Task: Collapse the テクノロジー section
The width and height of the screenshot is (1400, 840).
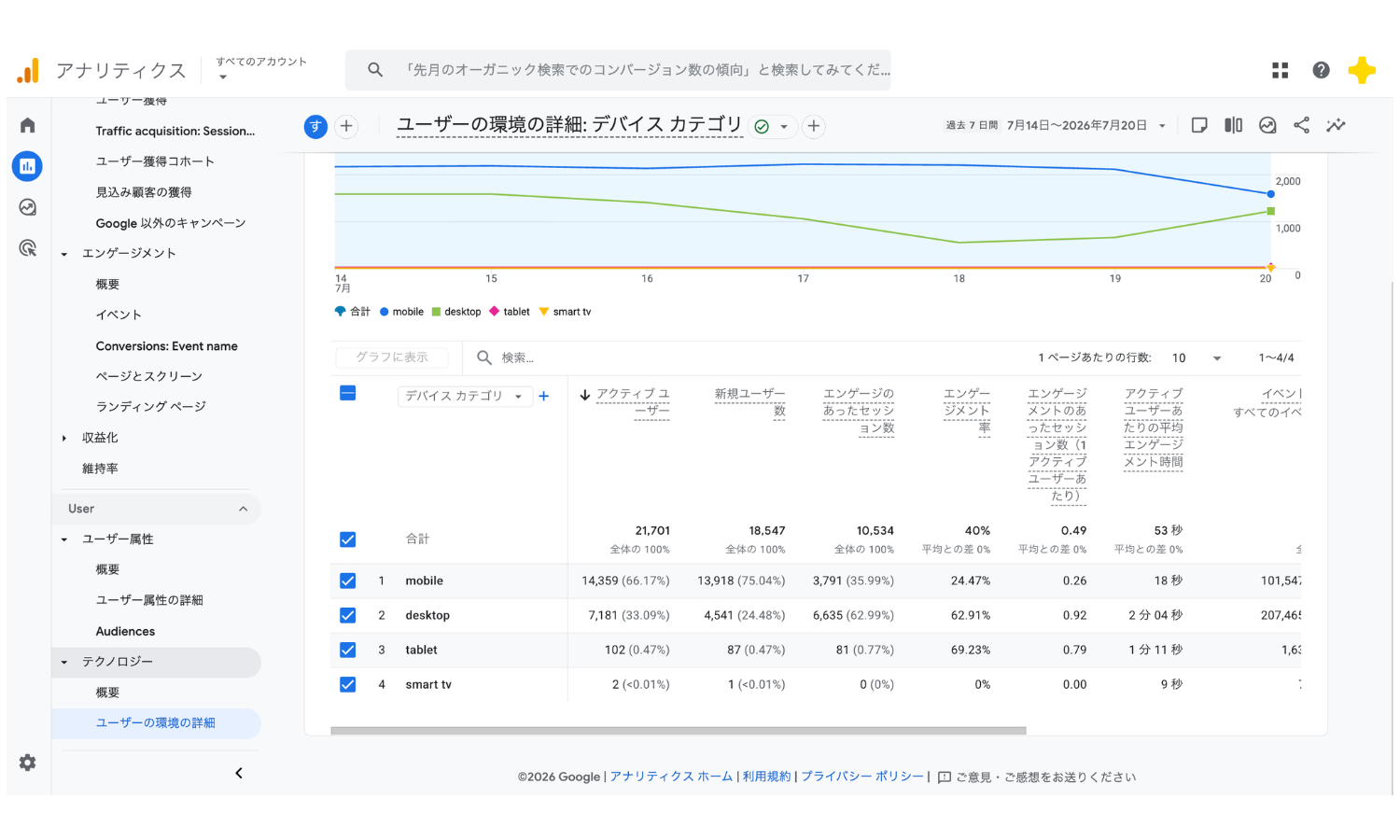Action: pyautogui.click(x=64, y=662)
